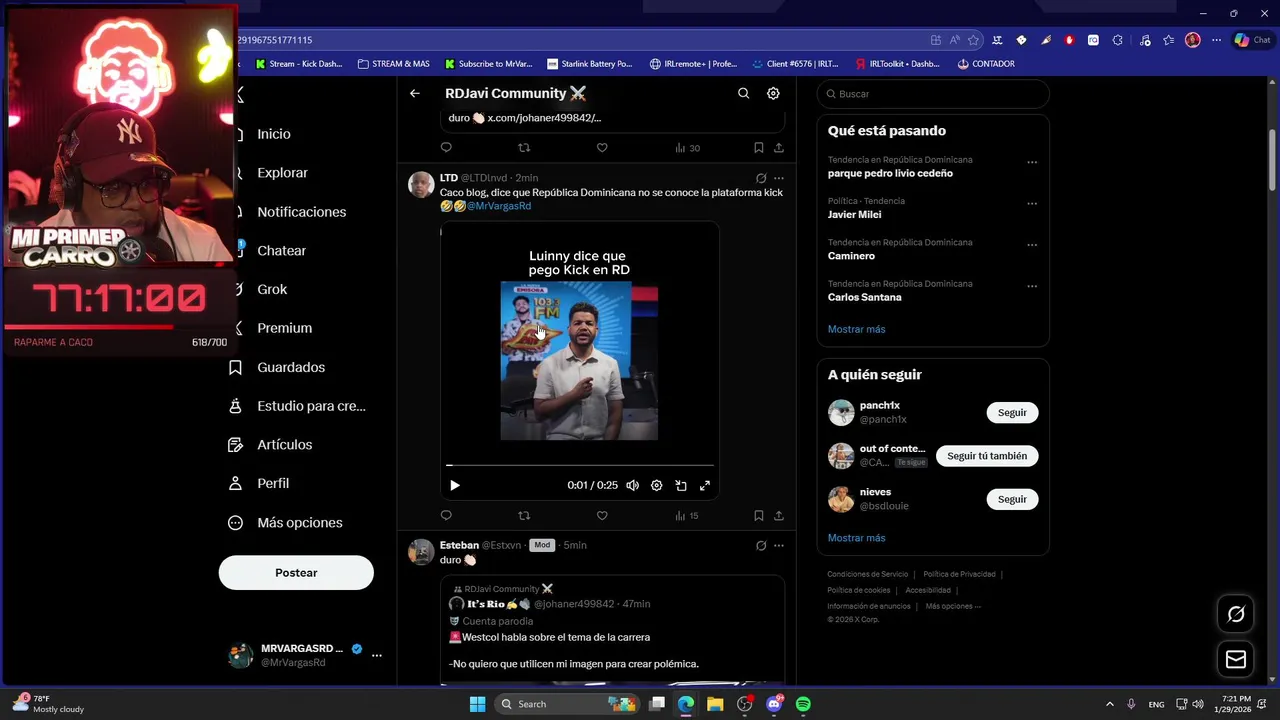Image resolution: width=1280 pixels, height=720 pixels.
Task: Open x.com/johaner499842 link
Action: [544, 118]
